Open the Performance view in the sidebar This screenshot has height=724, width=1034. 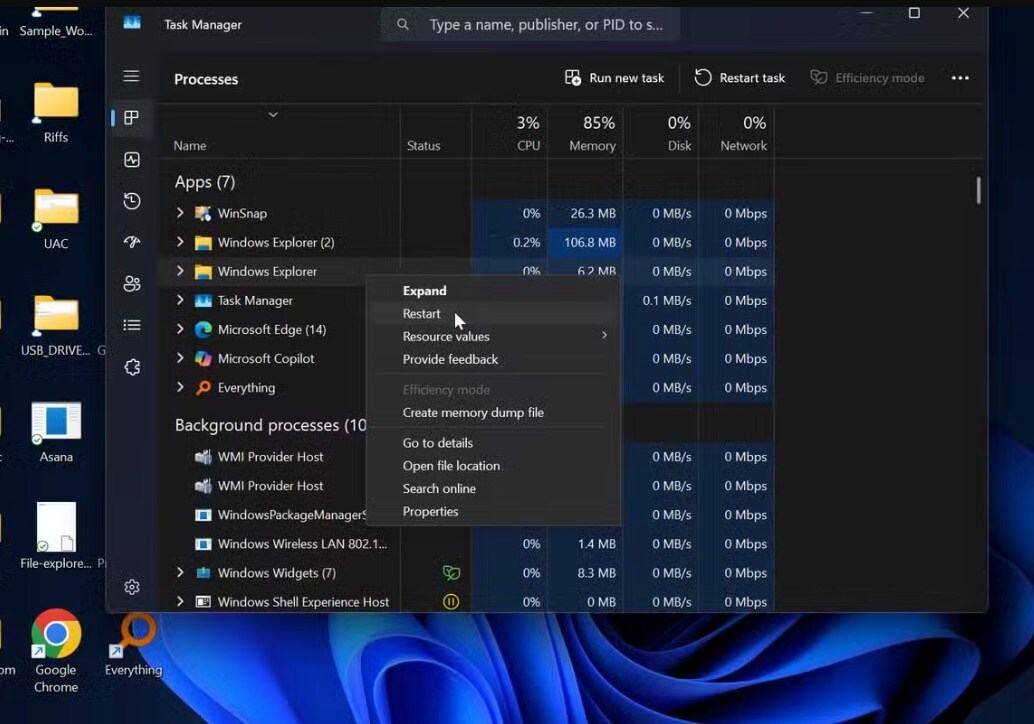click(x=131, y=159)
